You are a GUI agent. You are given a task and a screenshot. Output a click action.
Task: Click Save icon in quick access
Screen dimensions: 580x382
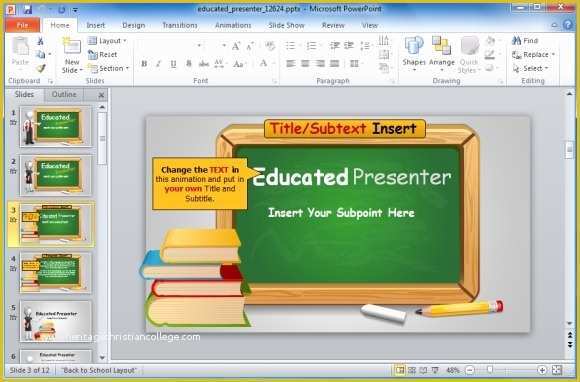(28, 10)
